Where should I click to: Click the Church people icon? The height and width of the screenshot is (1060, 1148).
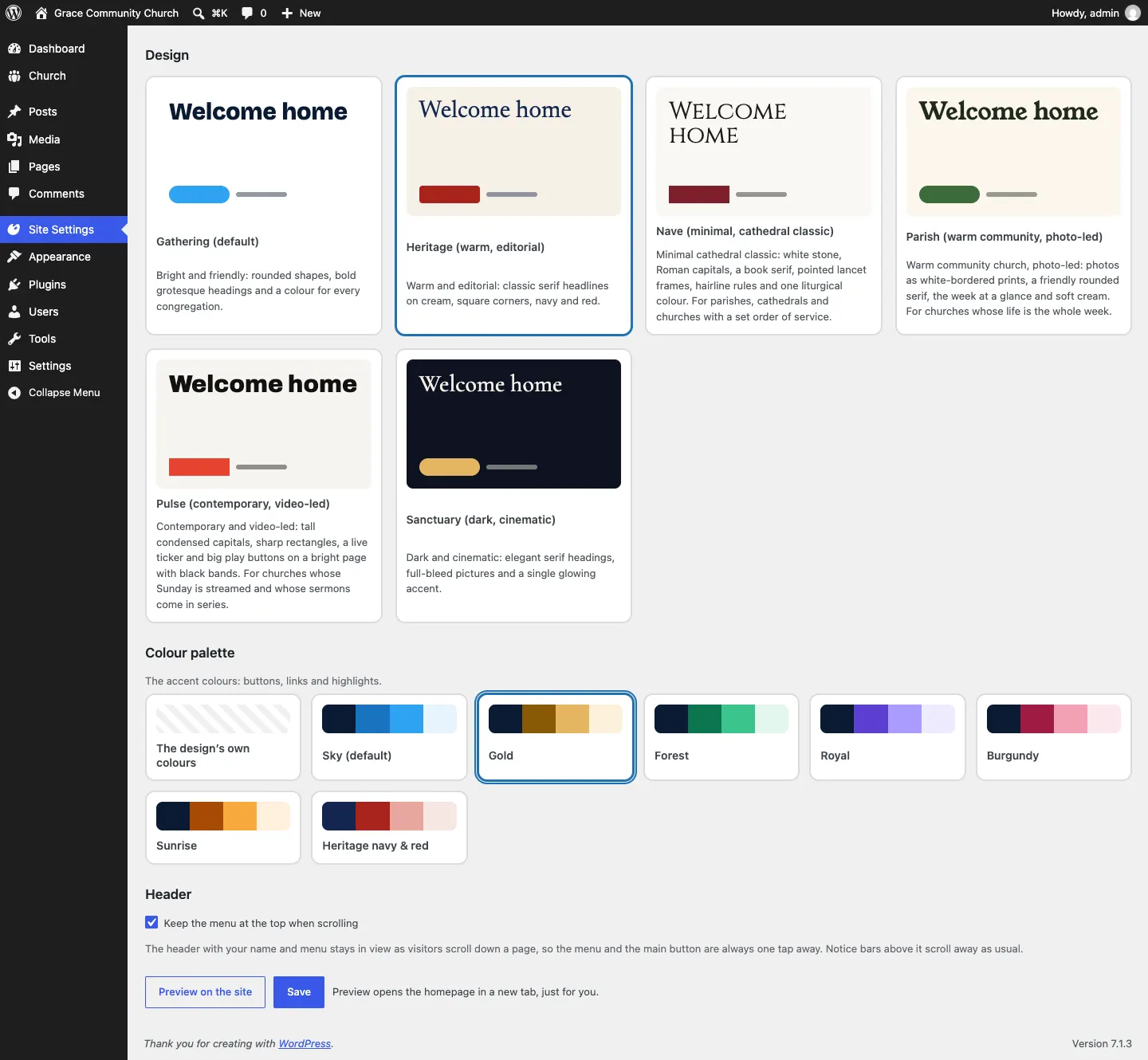pos(14,76)
